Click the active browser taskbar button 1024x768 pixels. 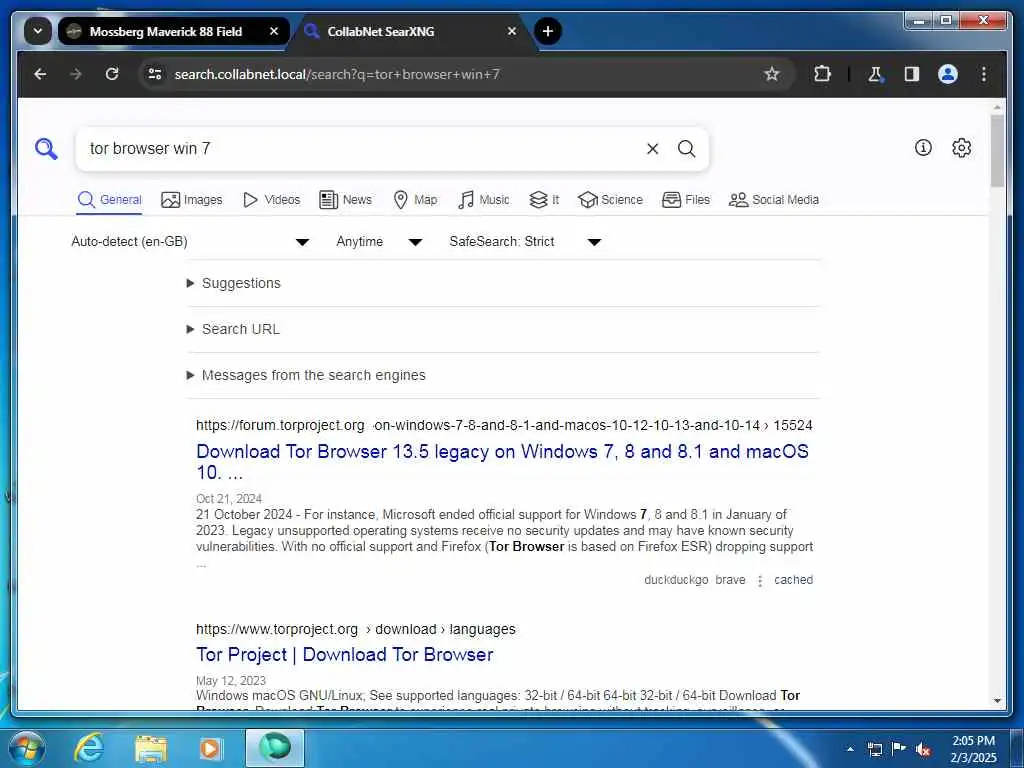point(275,748)
